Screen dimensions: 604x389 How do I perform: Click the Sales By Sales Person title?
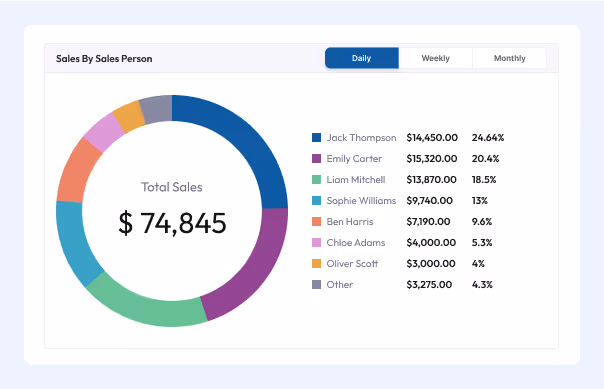[104, 59]
